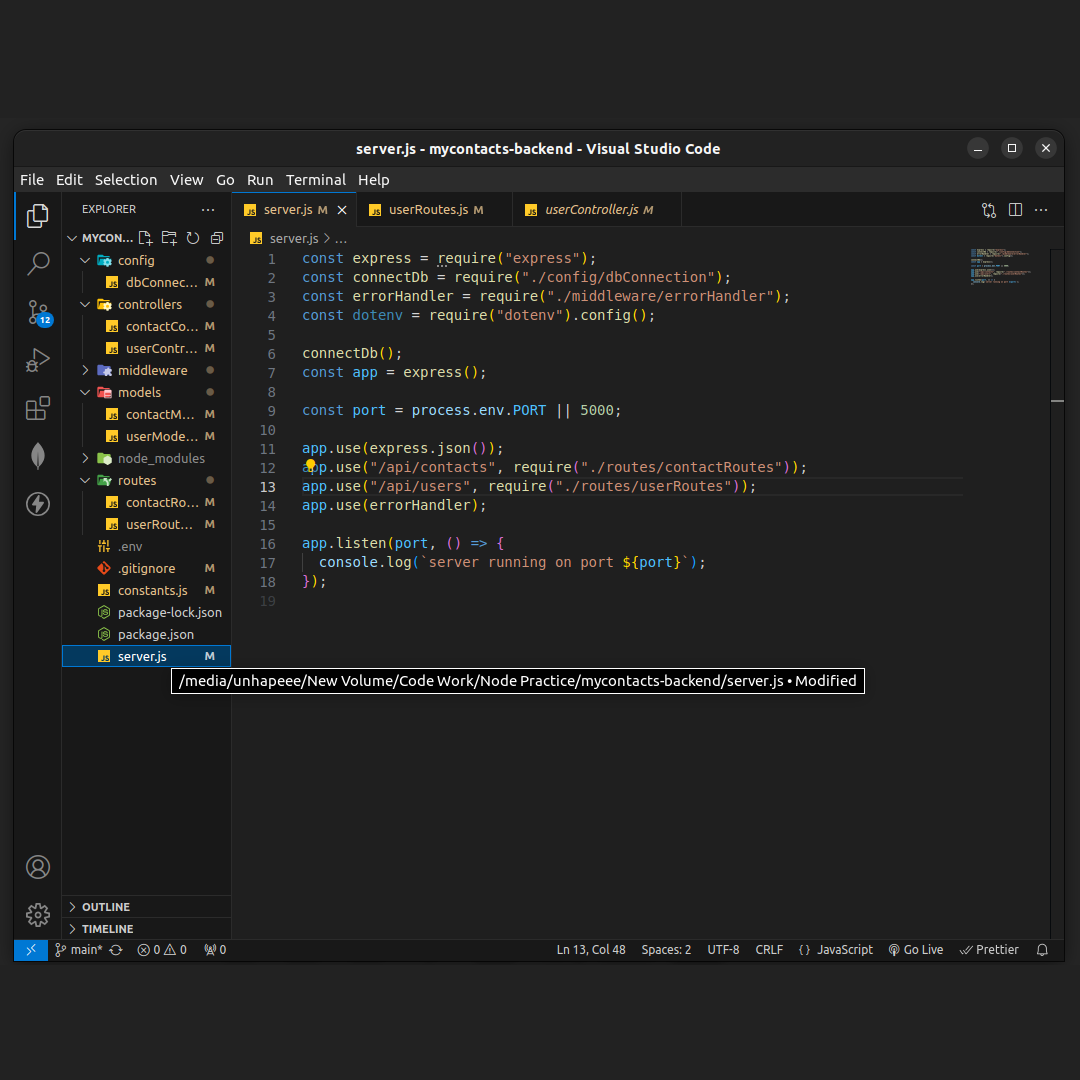
Task: Open the Accounts icon
Action: (37, 866)
